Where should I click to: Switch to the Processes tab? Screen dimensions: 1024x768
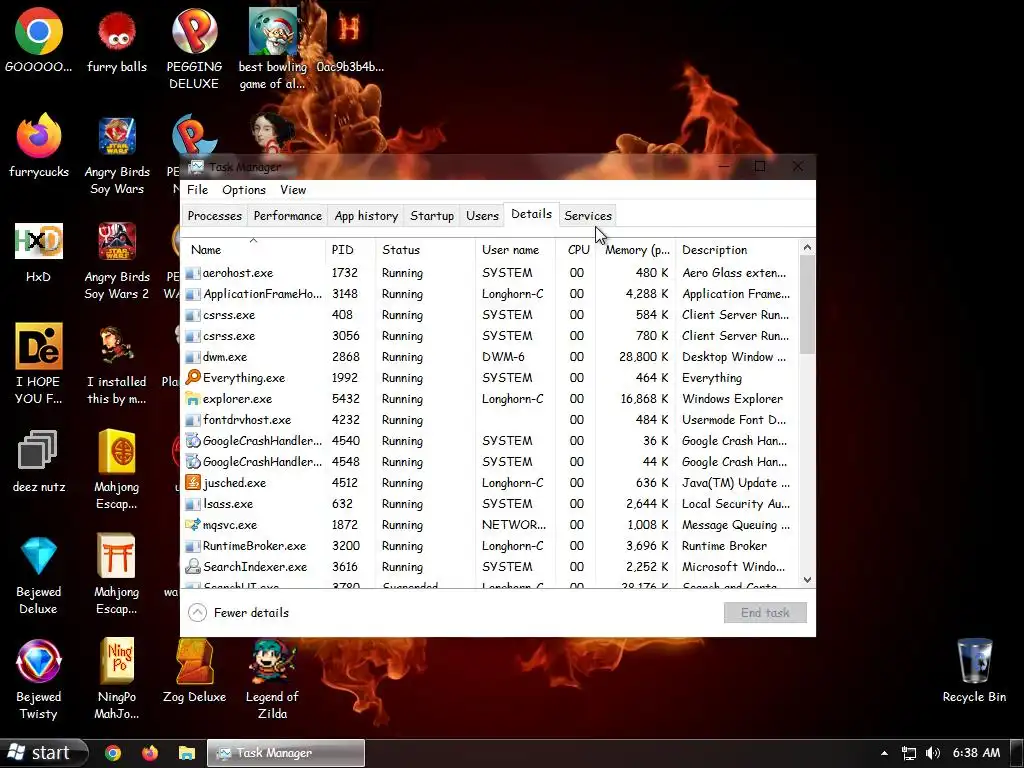tap(214, 216)
